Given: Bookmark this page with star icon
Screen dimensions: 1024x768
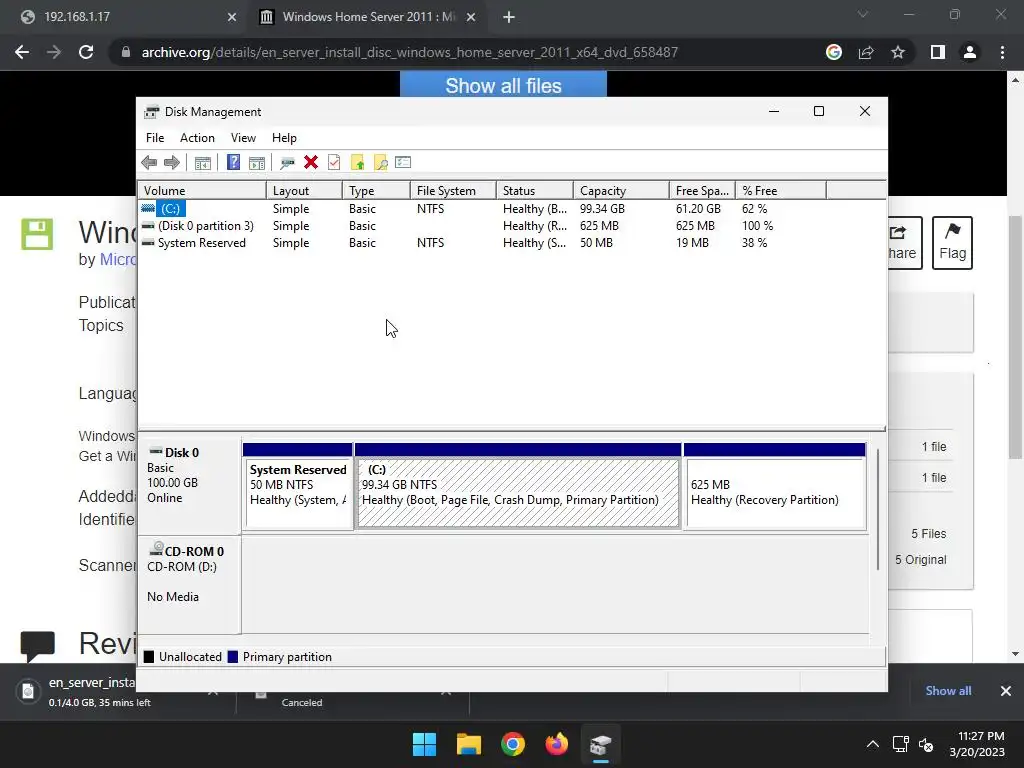Looking at the screenshot, I should [x=898, y=52].
